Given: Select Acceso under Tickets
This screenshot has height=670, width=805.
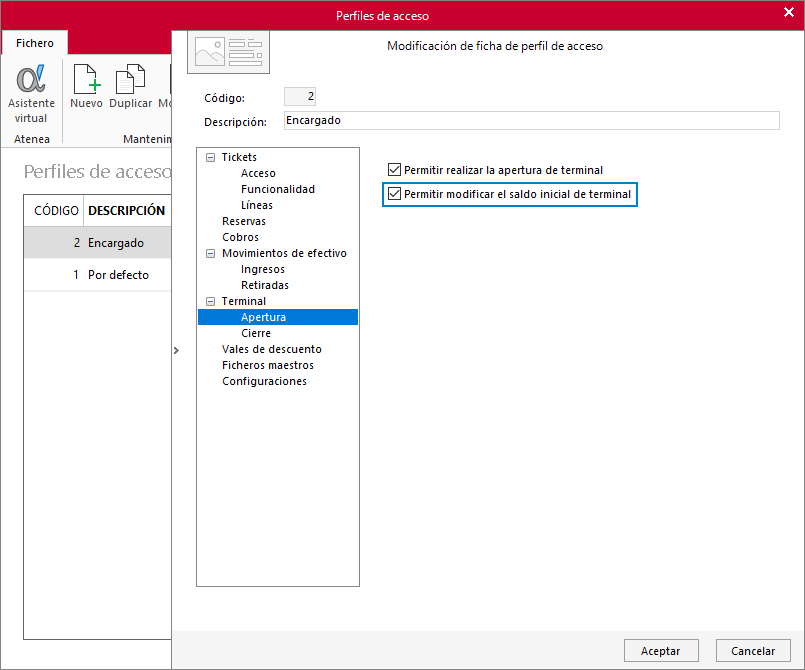Looking at the screenshot, I should click(x=258, y=174).
